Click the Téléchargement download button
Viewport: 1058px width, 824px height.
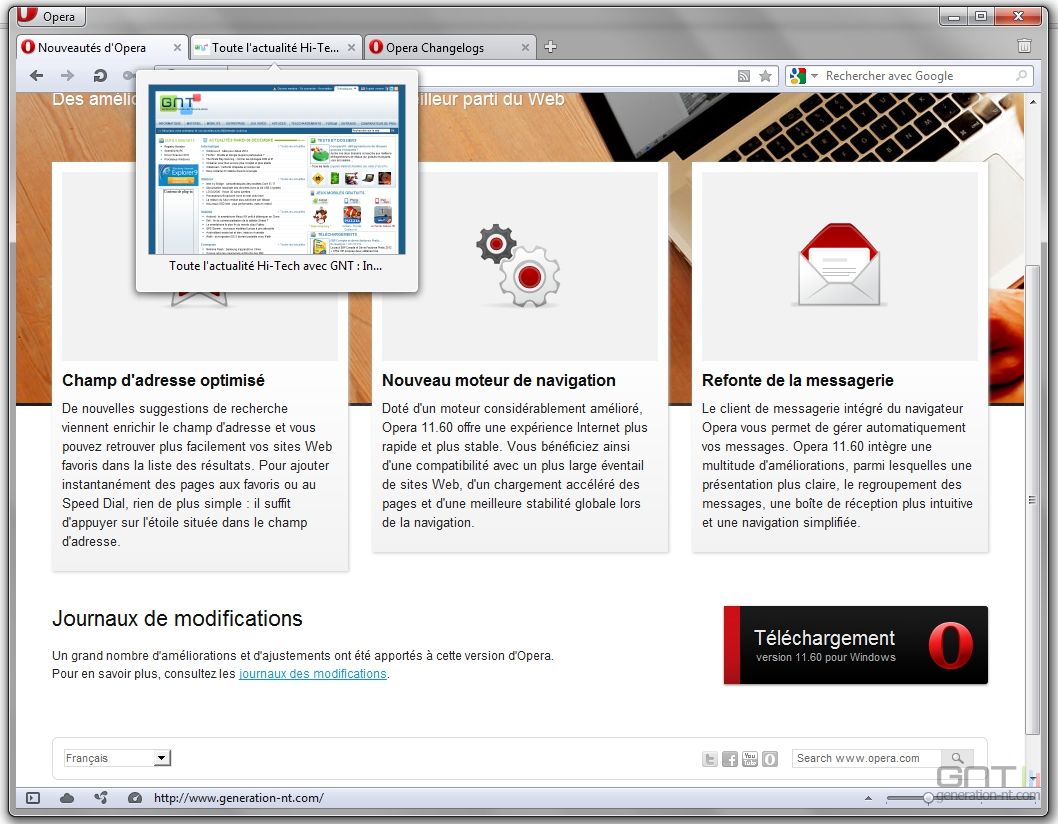pyautogui.click(x=855, y=645)
